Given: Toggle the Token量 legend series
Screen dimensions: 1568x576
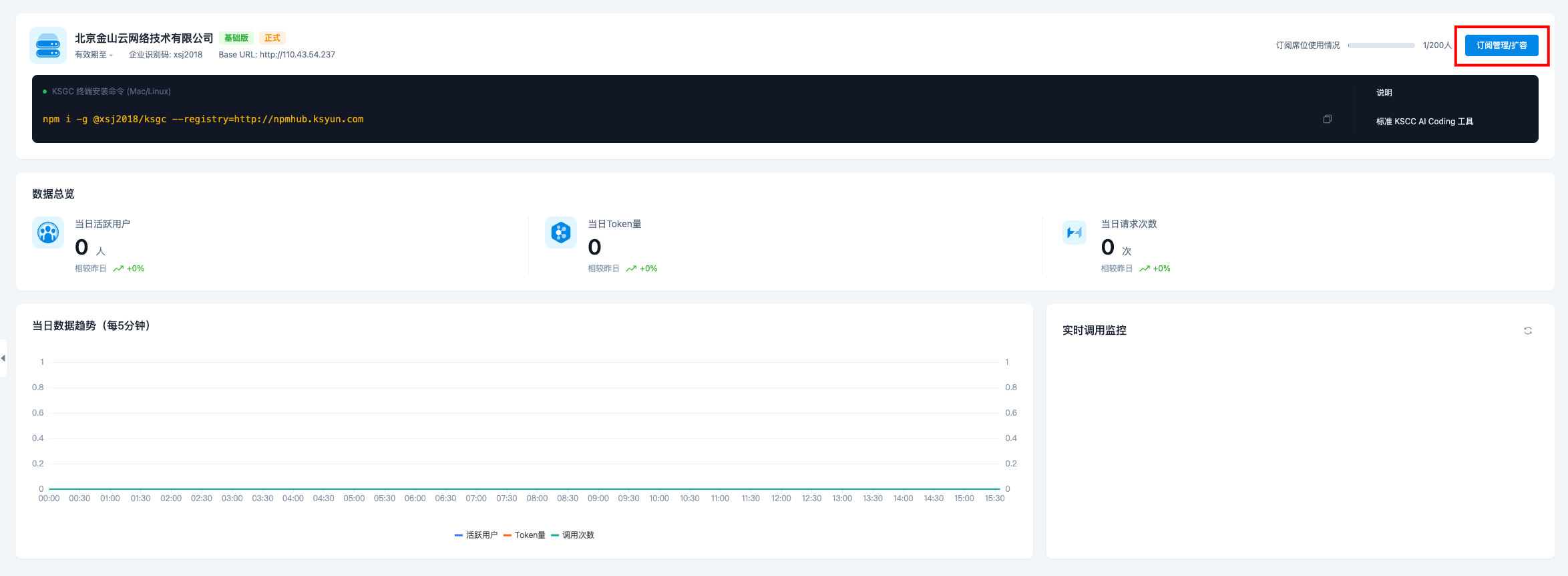Looking at the screenshot, I should [x=525, y=535].
